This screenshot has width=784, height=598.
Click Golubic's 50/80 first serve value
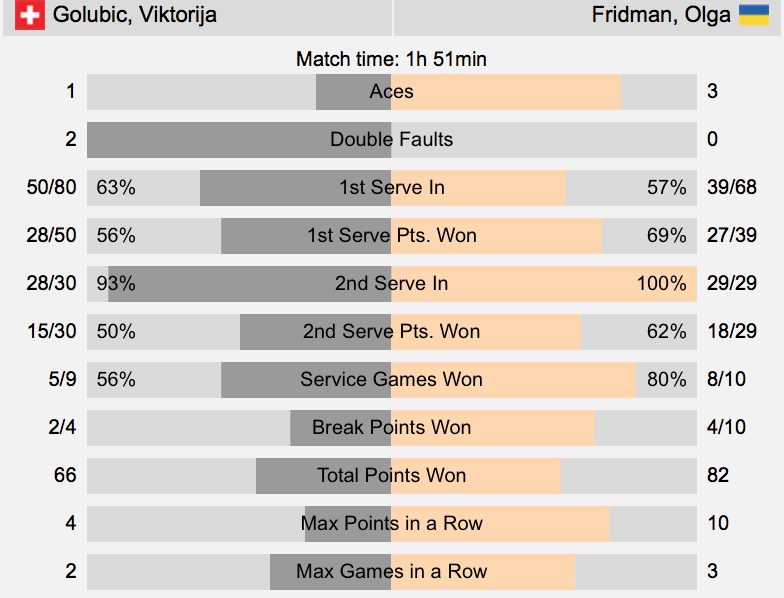52,188
